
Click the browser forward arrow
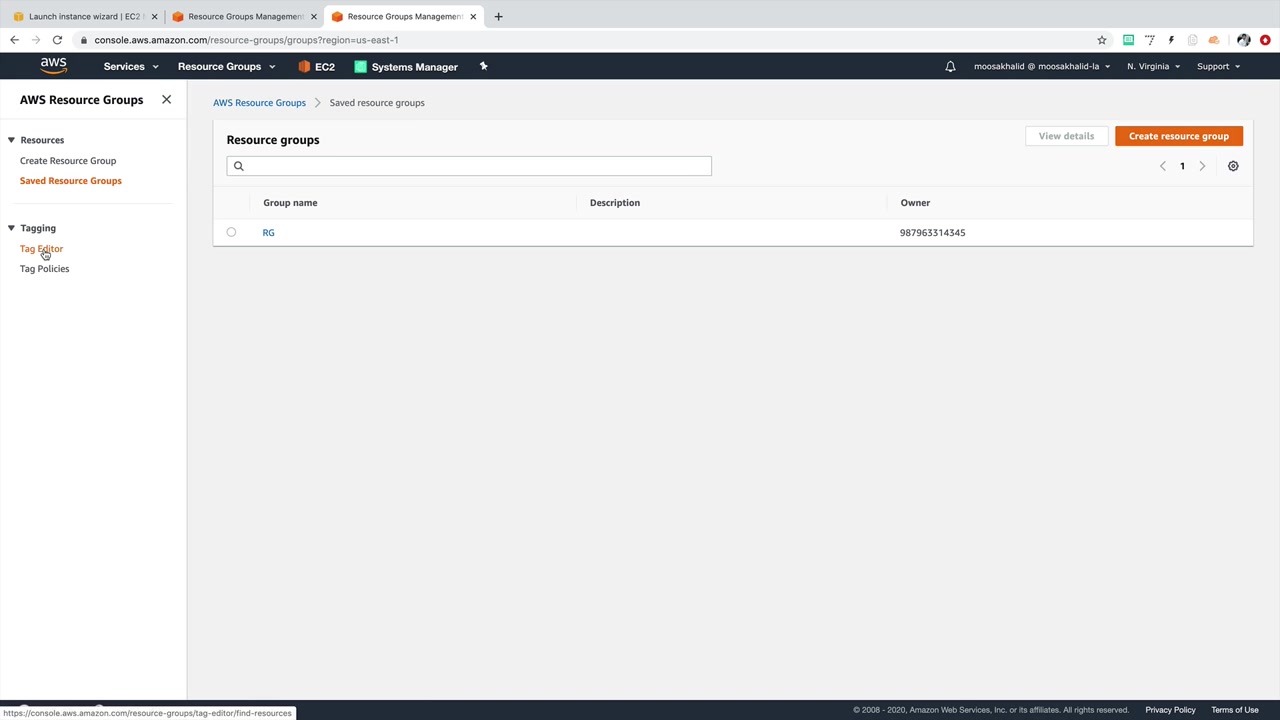click(36, 40)
